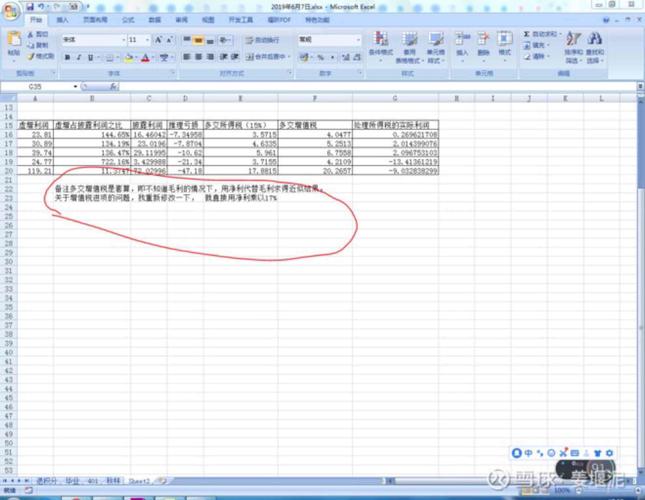Image resolution: width=645 pixels, height=500 pixels.
Task: Click AutoSum (自动求和)
Action: point(542,35)
